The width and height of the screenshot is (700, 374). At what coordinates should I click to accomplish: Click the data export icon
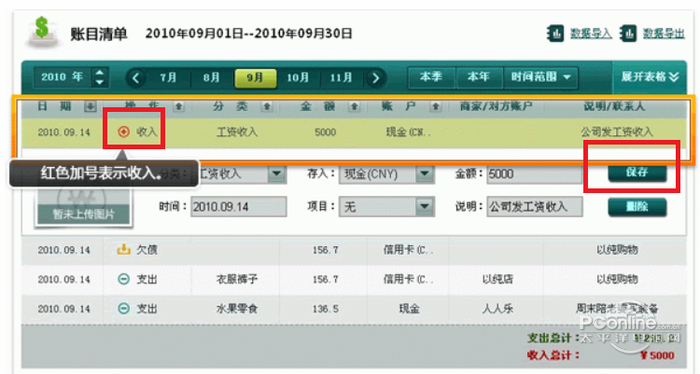(628, 34)
